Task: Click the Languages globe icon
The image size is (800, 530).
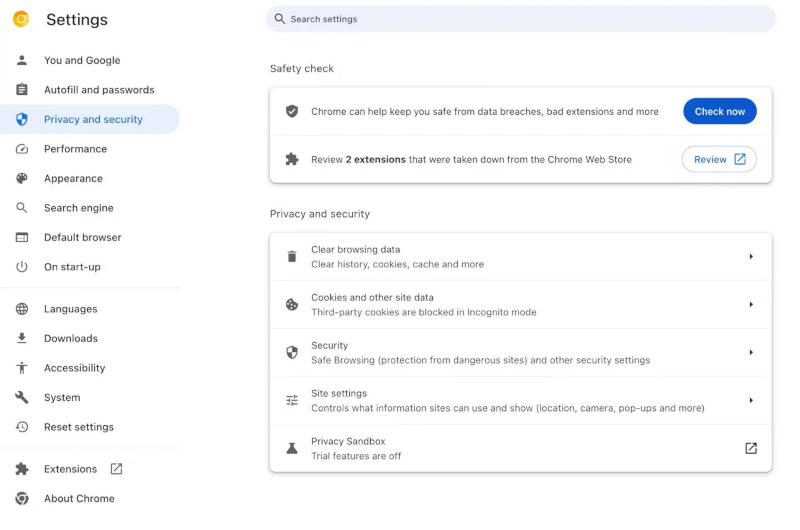Action: click(x=22, y=309)
